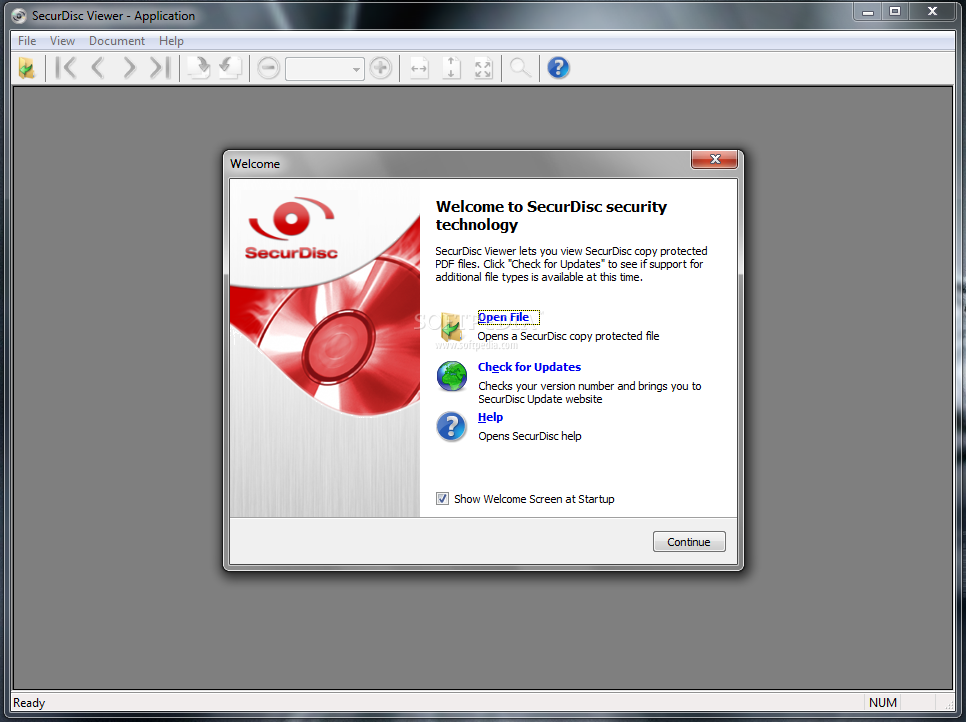The width and height of the screenshot is (966, 722).
Task: Jump to last page icon
Action: click(160, 68)
